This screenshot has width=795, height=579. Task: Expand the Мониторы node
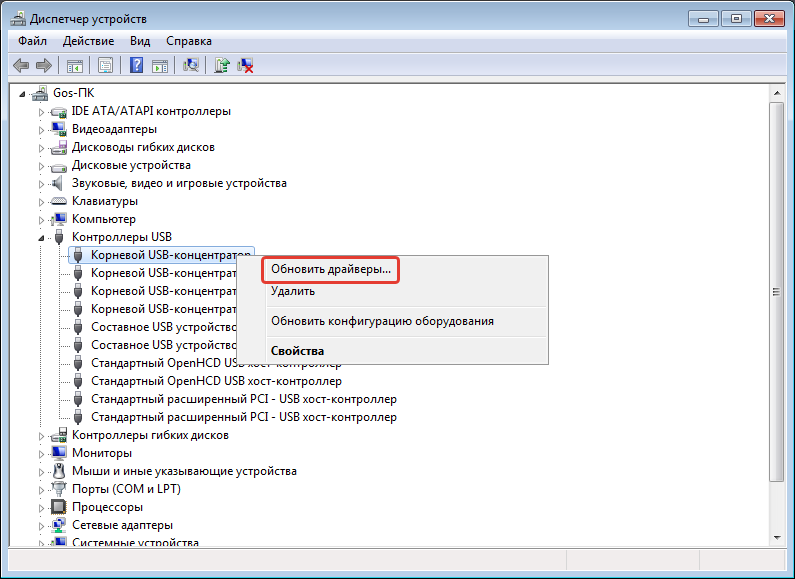coord(42,454)
